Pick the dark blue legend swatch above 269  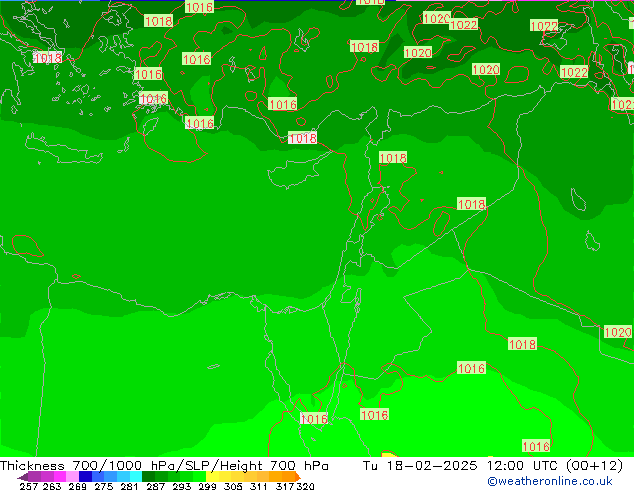[x=85, y=476]
